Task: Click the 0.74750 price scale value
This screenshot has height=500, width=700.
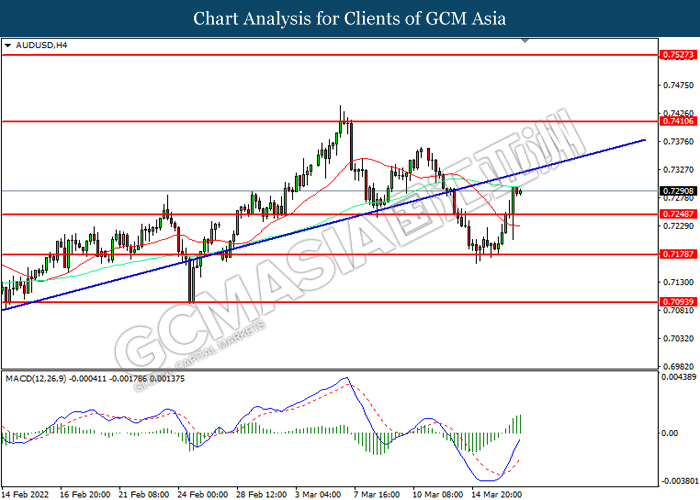Action: pos(679,85)
